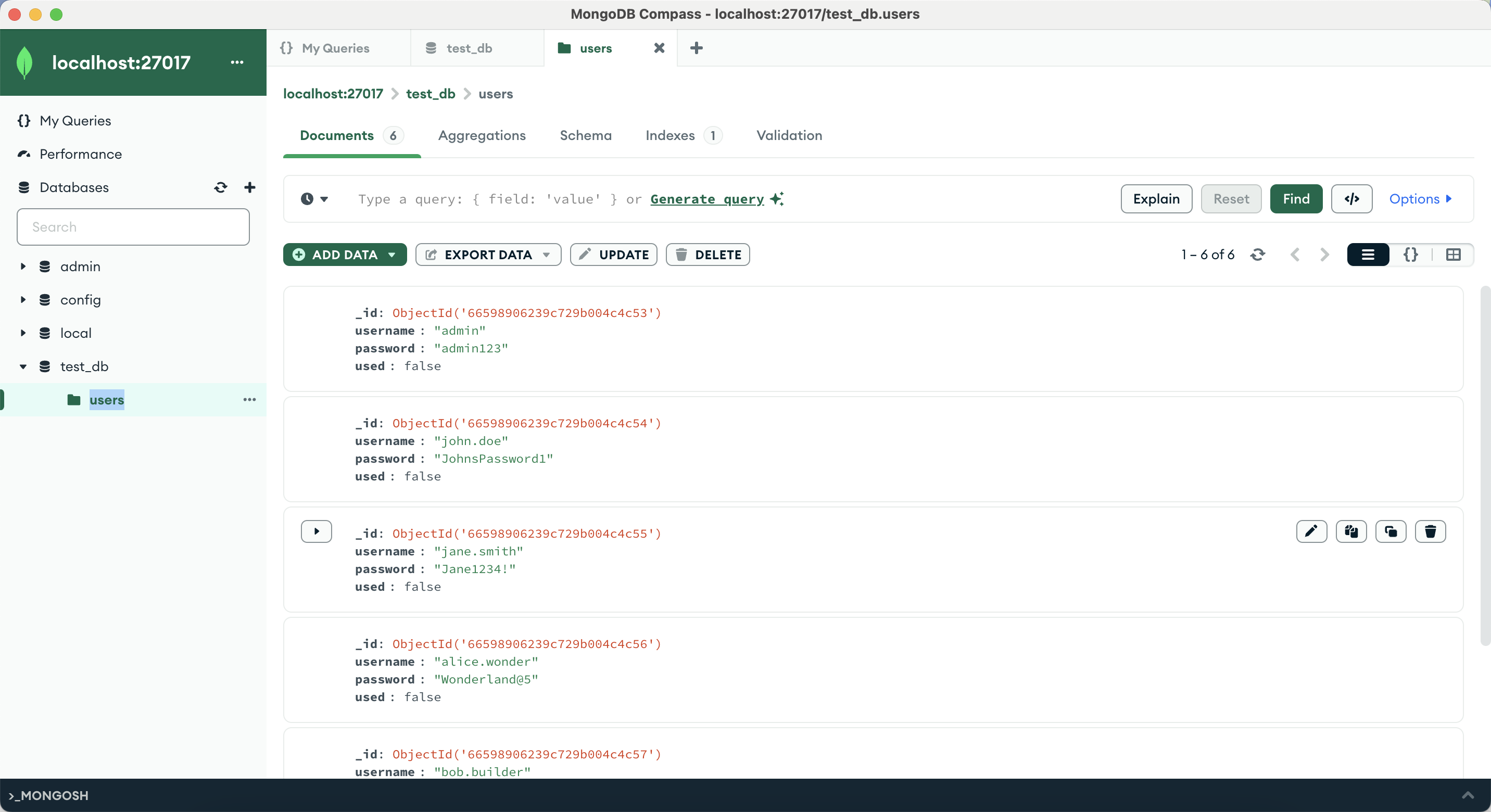The image size is (1491, 812).
Task: Open the ADD DATA dropdown
Action: (345, 255)
